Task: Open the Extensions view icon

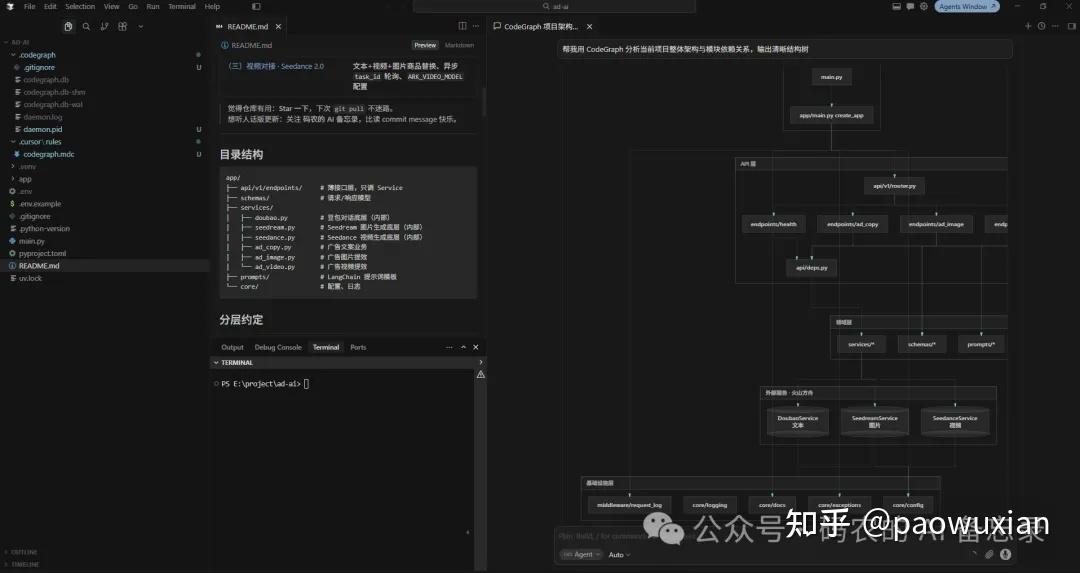Action: pyautogui.click(x=123, y=26)
